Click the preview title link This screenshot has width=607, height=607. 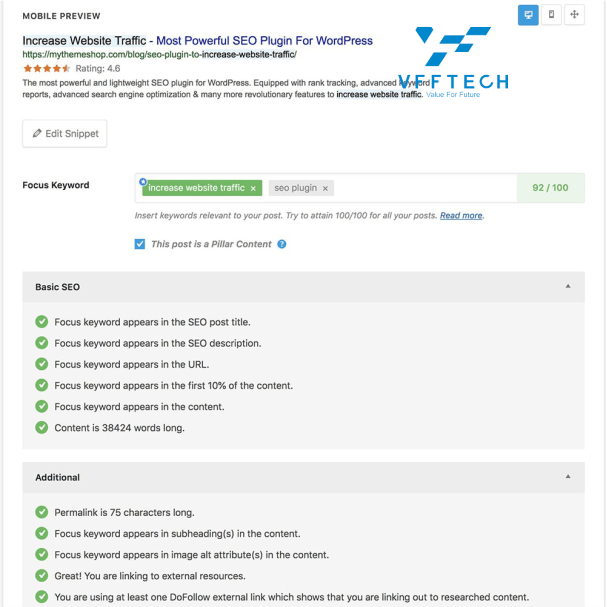point(197,41)
